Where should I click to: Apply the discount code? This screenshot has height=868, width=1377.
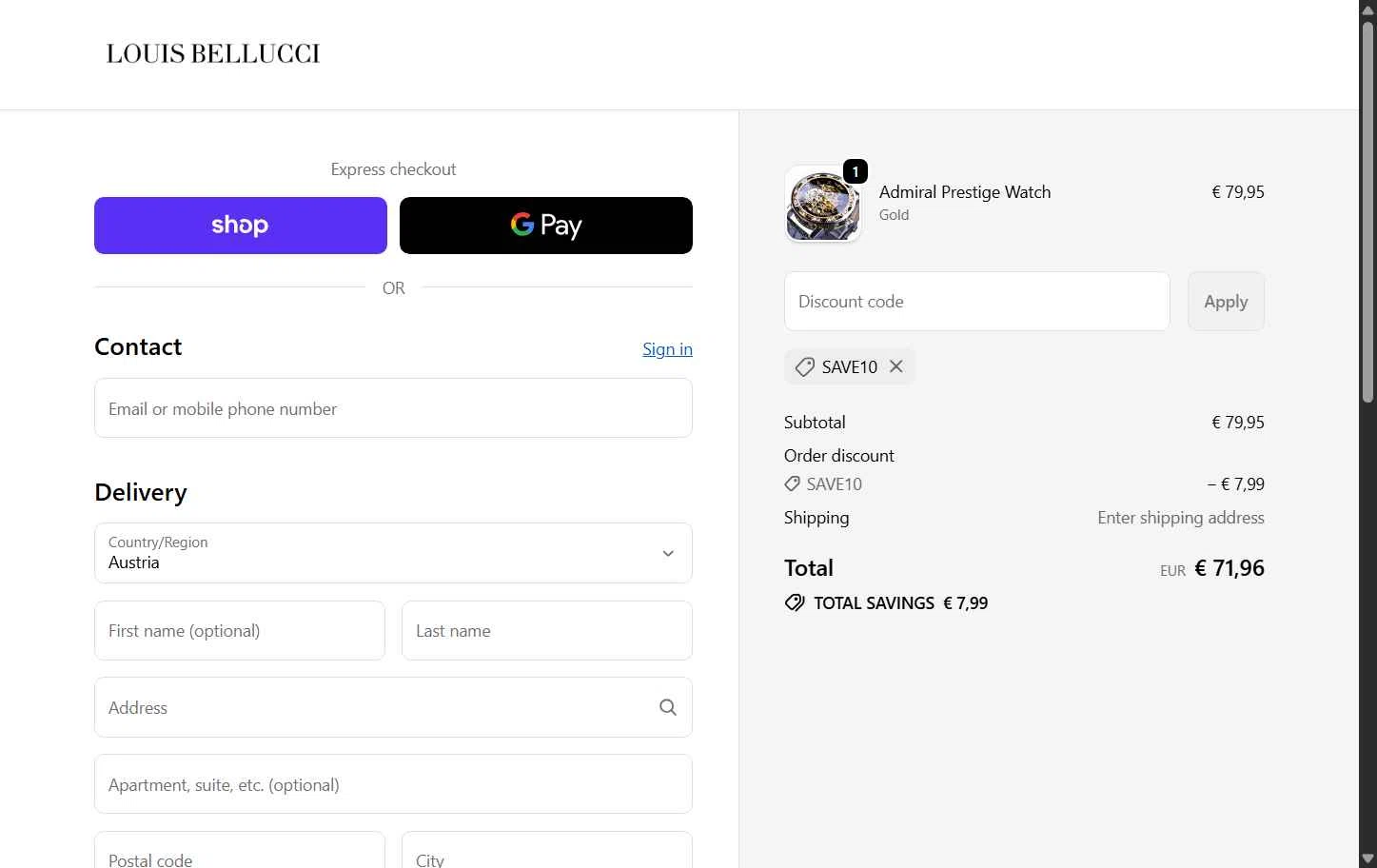coord(1226,302)
